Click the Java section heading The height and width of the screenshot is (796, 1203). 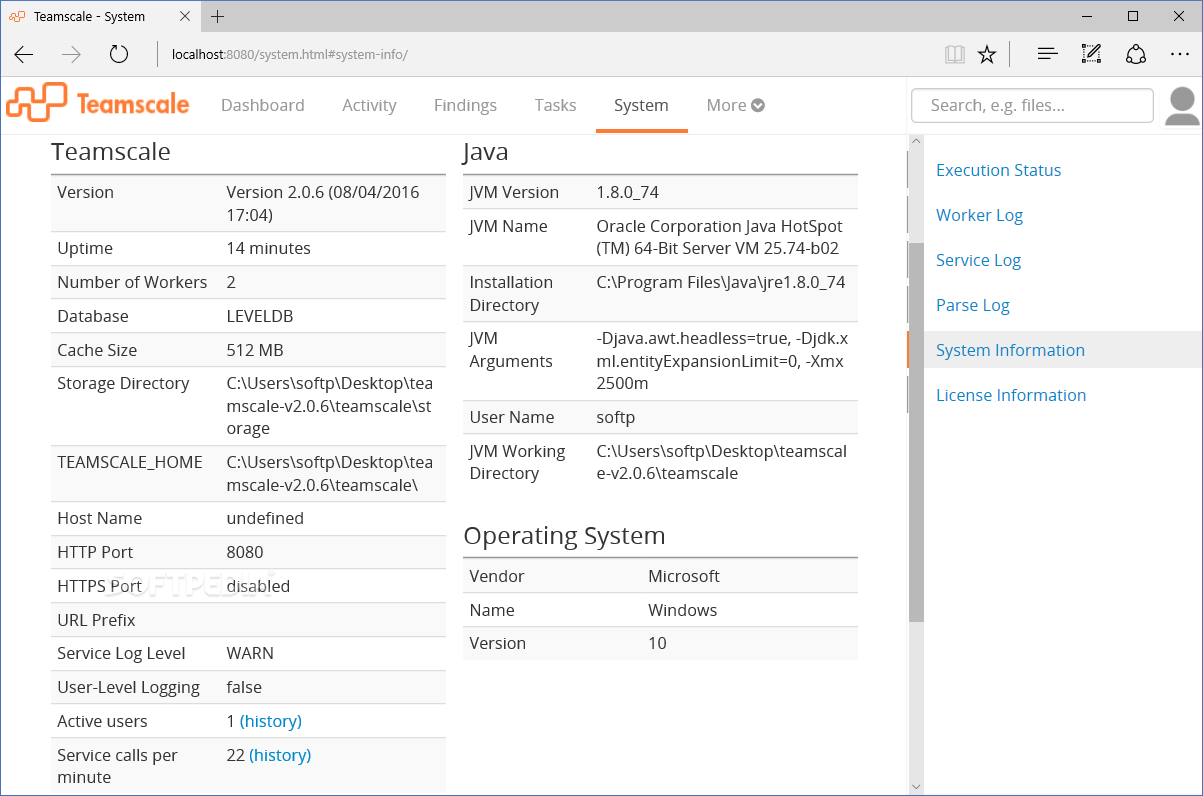coord(486,152)
